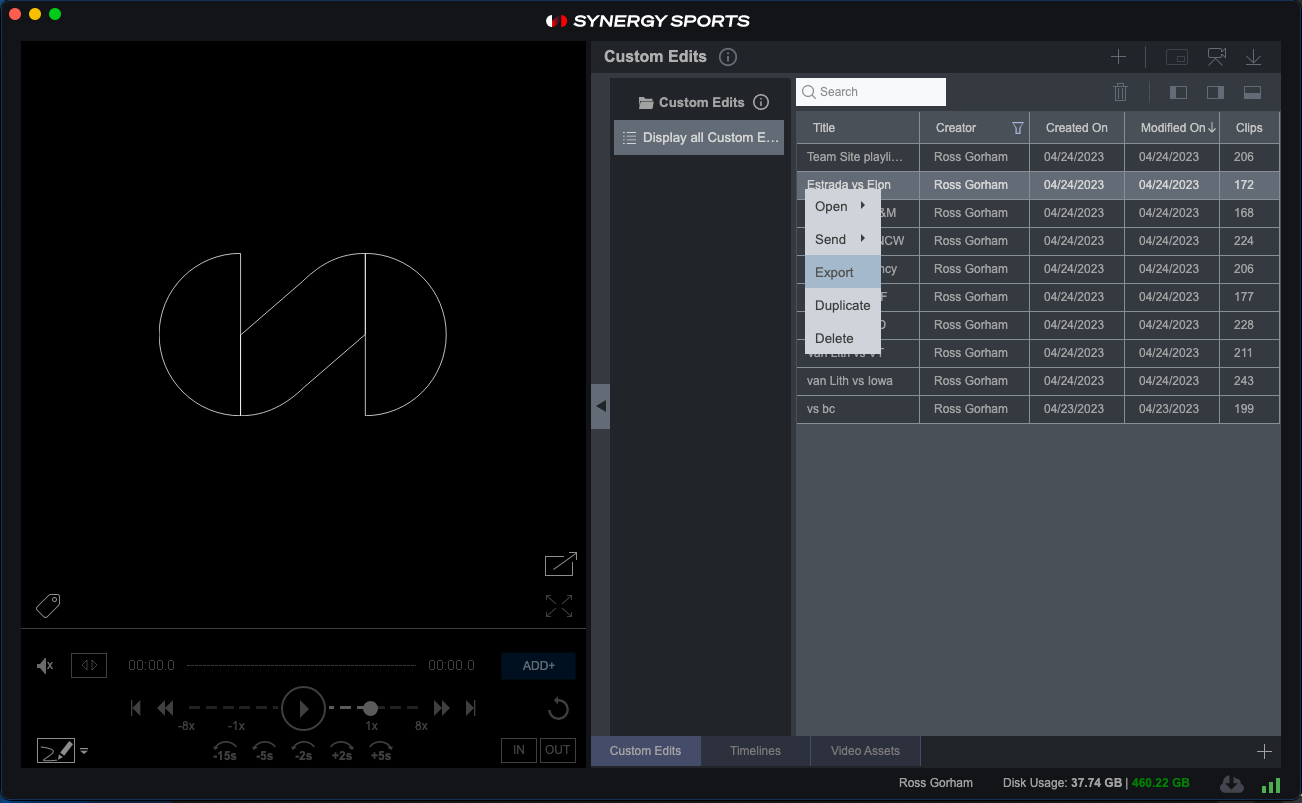Click Ross Gorham in status bar
The image size is (1302, 803).
click(936, 783)
